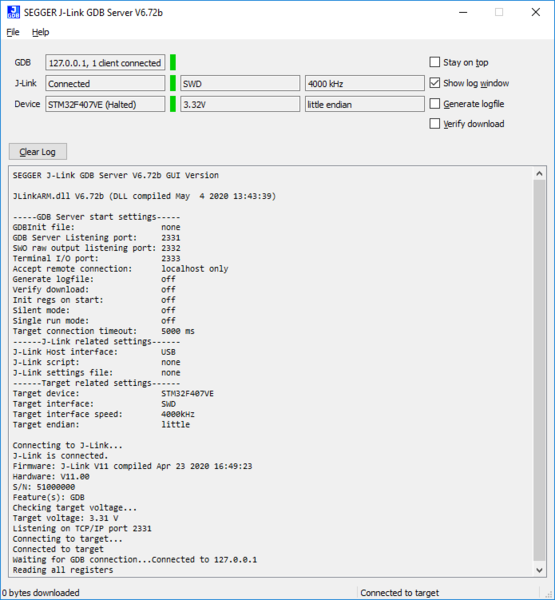
Task: Enable the Verify download checkbox
Action: pyautogui.click(x=434, y=123)
